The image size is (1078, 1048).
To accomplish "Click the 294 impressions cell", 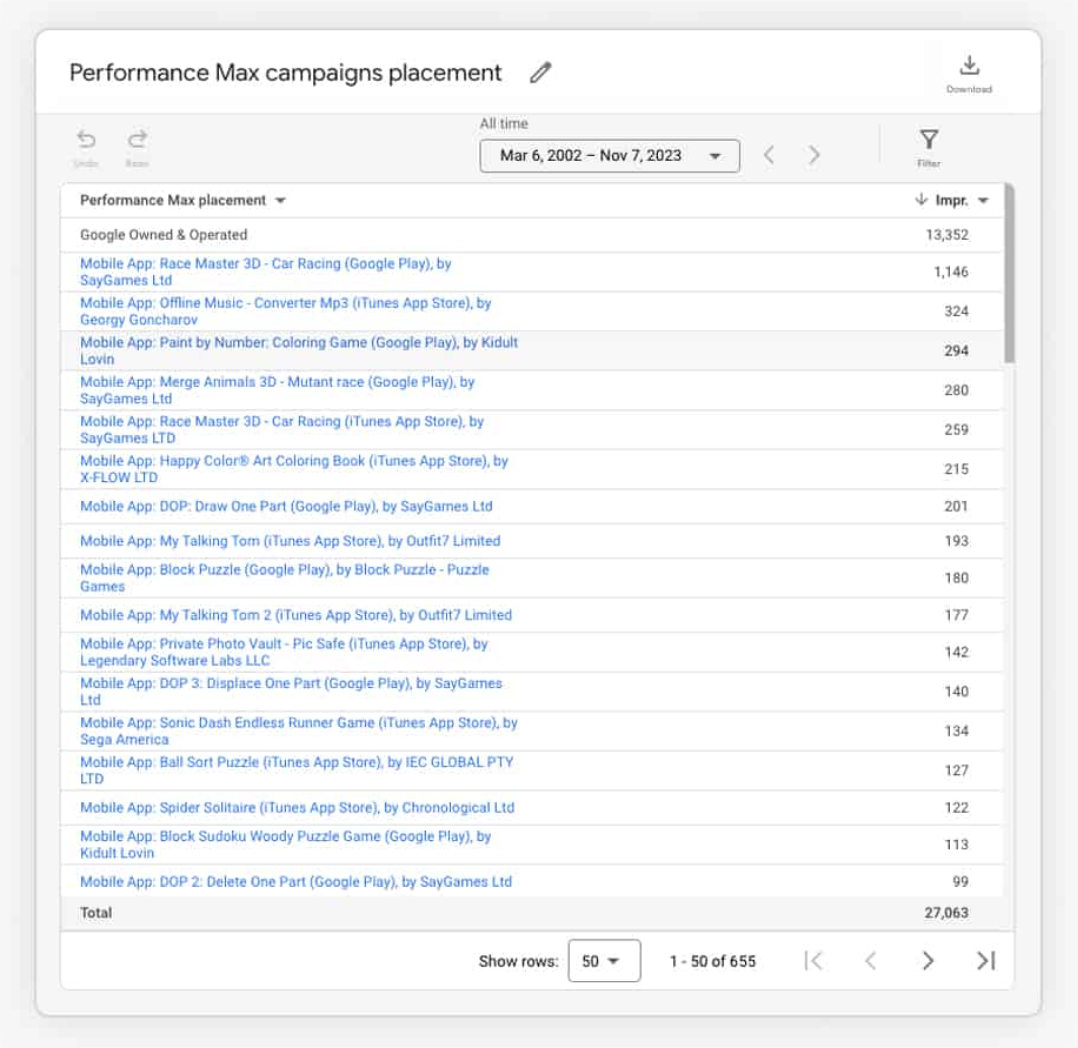I will [956, 351].
